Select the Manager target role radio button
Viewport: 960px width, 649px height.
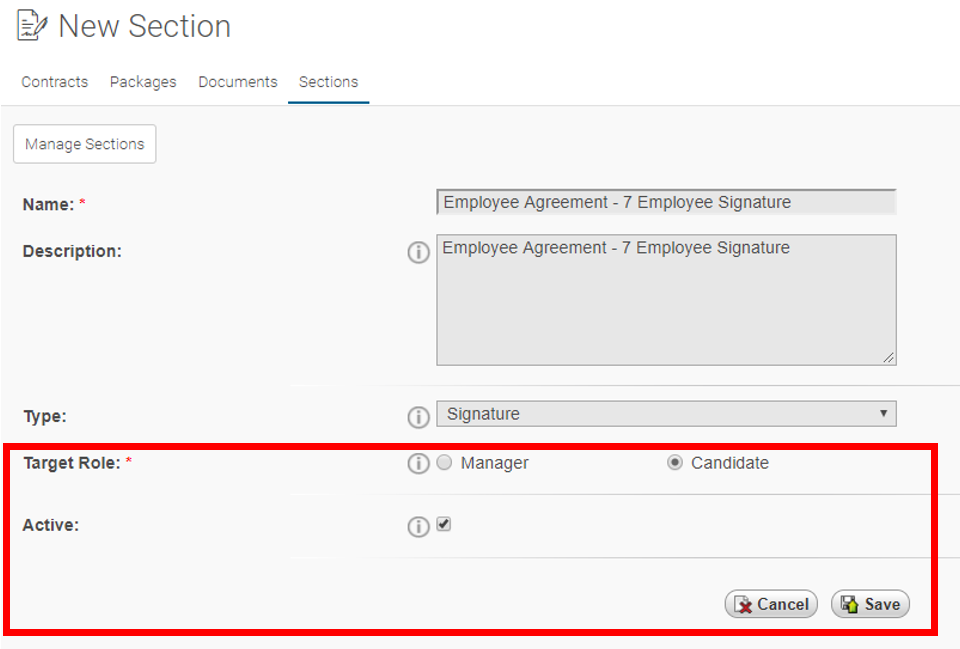(444, 462)
